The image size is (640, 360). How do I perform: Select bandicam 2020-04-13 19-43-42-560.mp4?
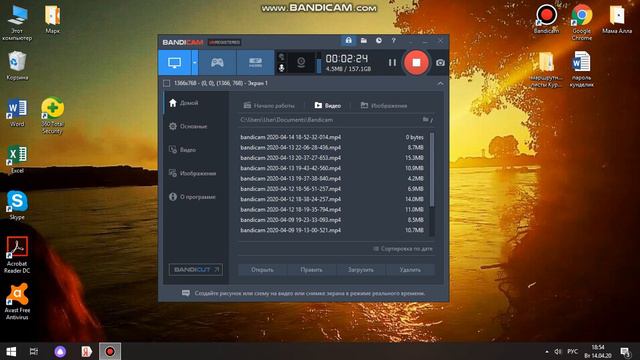tap(332, 168)
